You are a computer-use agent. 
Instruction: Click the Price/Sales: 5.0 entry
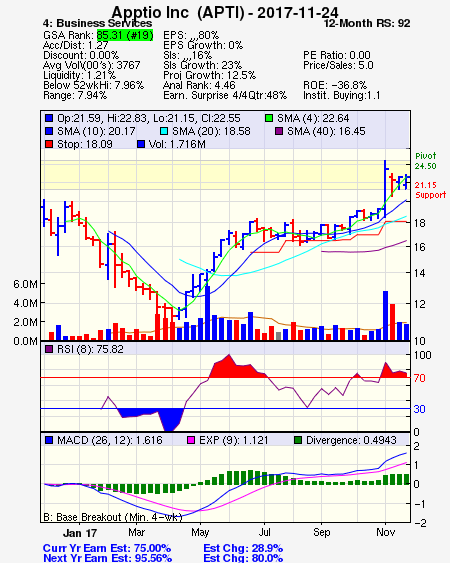point(338,65)
